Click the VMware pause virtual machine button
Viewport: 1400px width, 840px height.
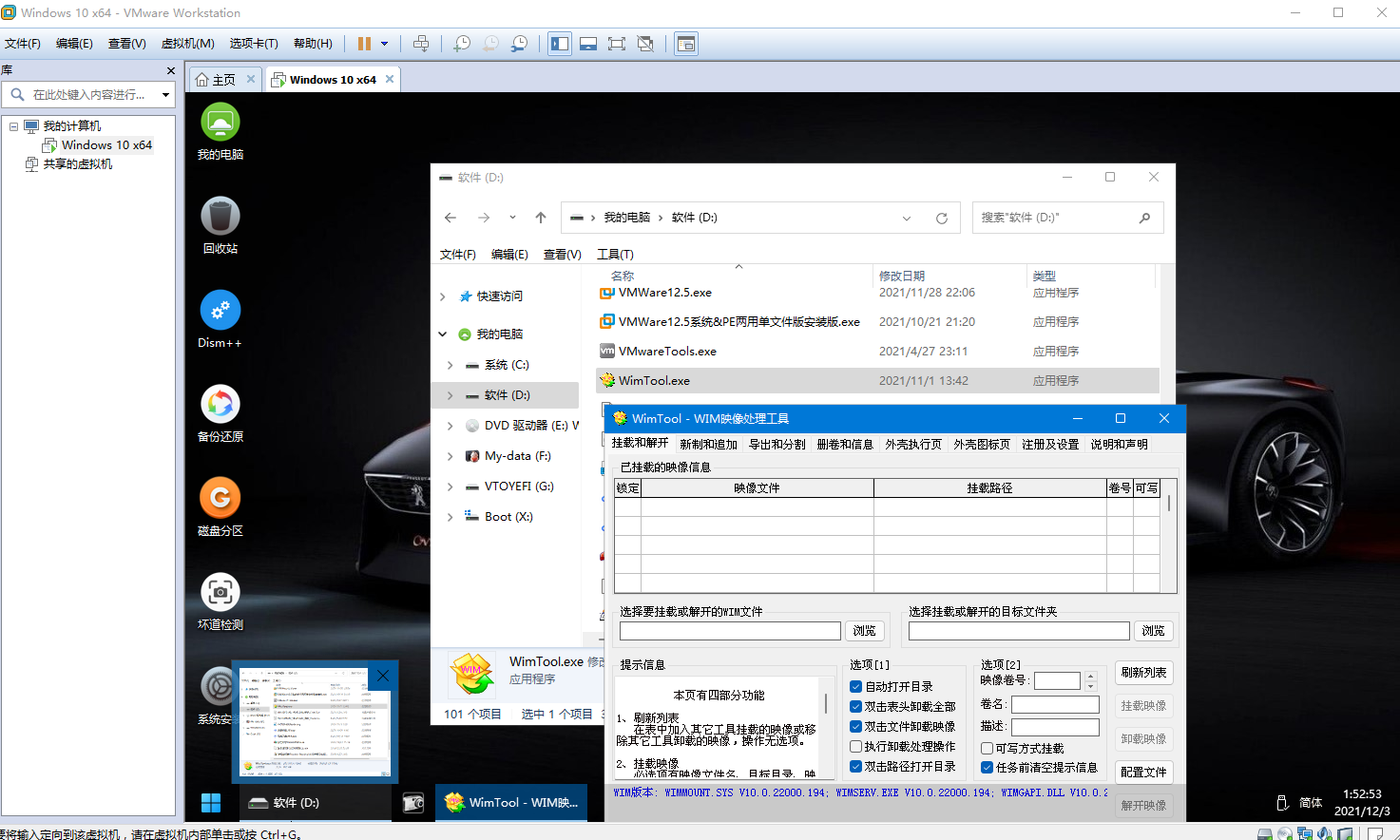coord(364,44)
